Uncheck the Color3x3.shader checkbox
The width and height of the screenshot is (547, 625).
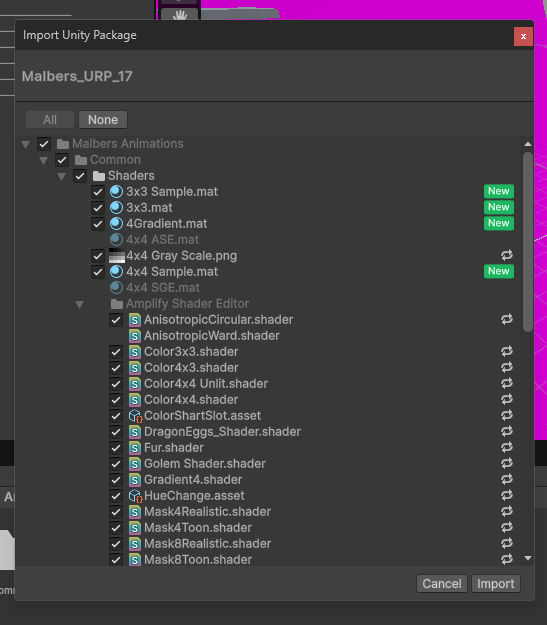[x=116, y=352]
